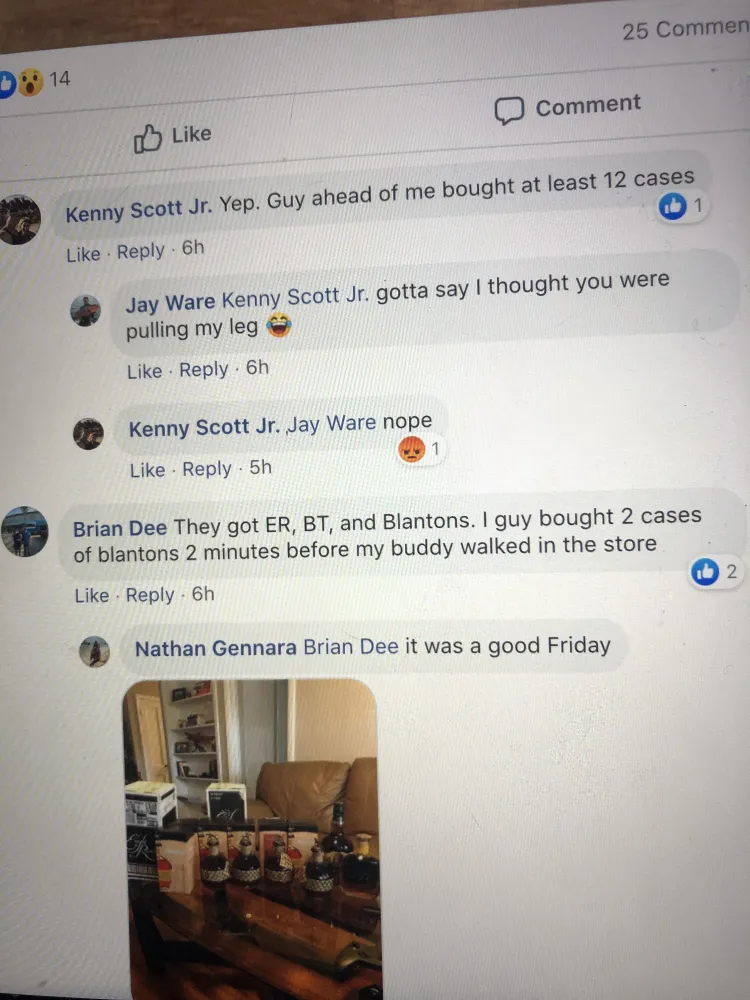The height and width of the screenshot is (1000, 750).
Task: Open the wow reaction emoji beside 14
Action: tap(30, 82)
